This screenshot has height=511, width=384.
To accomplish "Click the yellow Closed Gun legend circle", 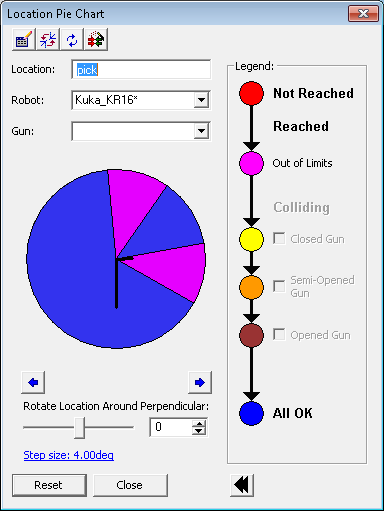I will click(251, 239).
